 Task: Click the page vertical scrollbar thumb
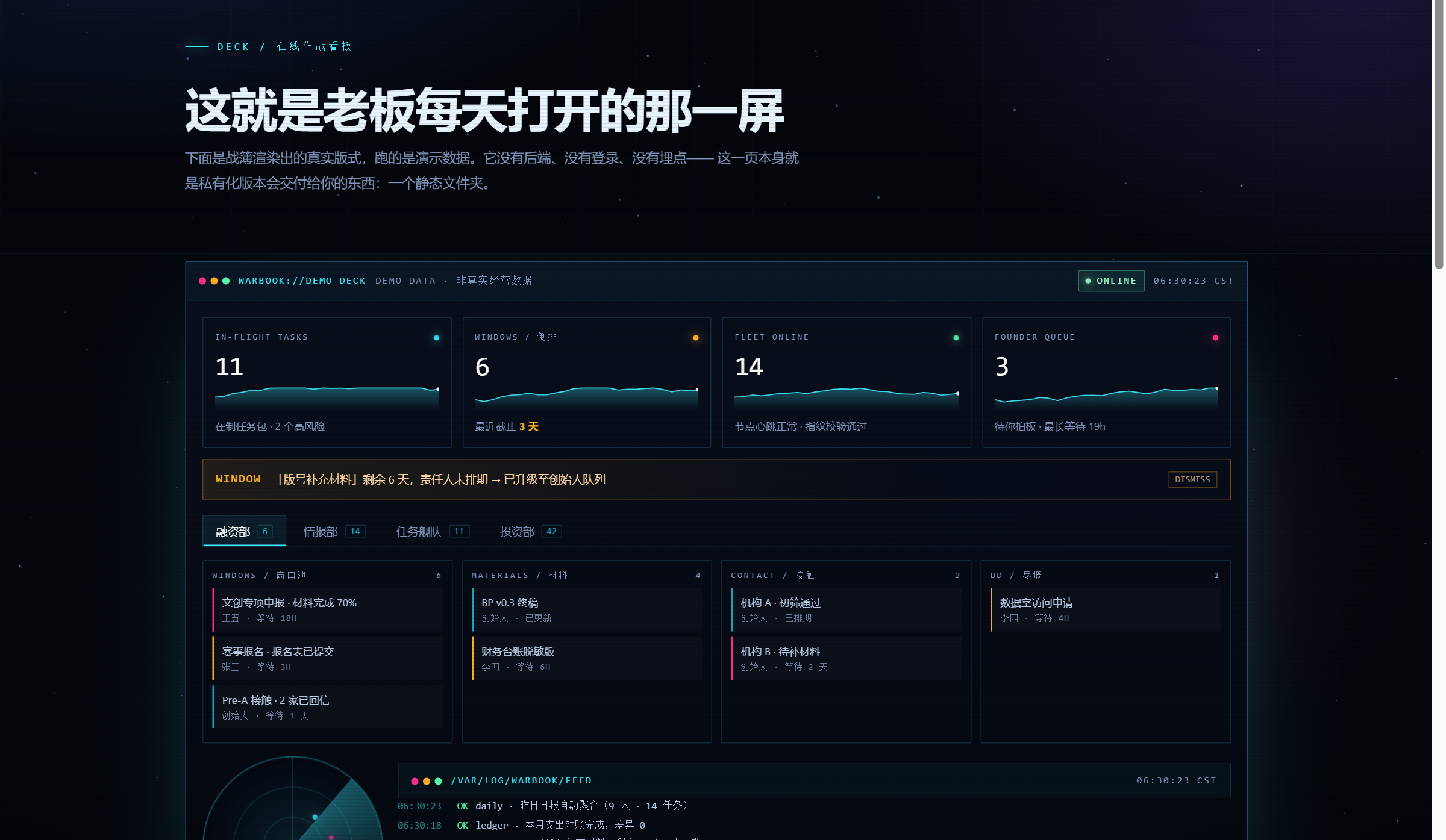(x=1439, y=134)
